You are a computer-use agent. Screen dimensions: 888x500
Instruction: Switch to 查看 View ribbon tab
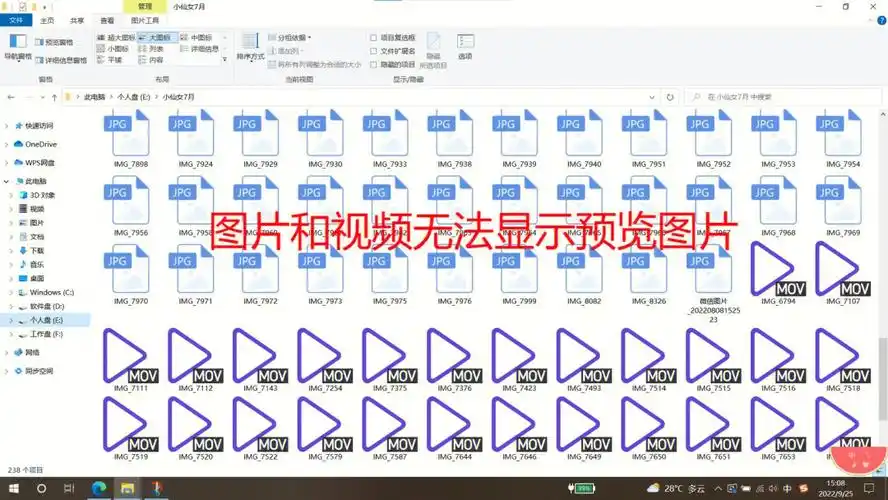coord(107,20)
